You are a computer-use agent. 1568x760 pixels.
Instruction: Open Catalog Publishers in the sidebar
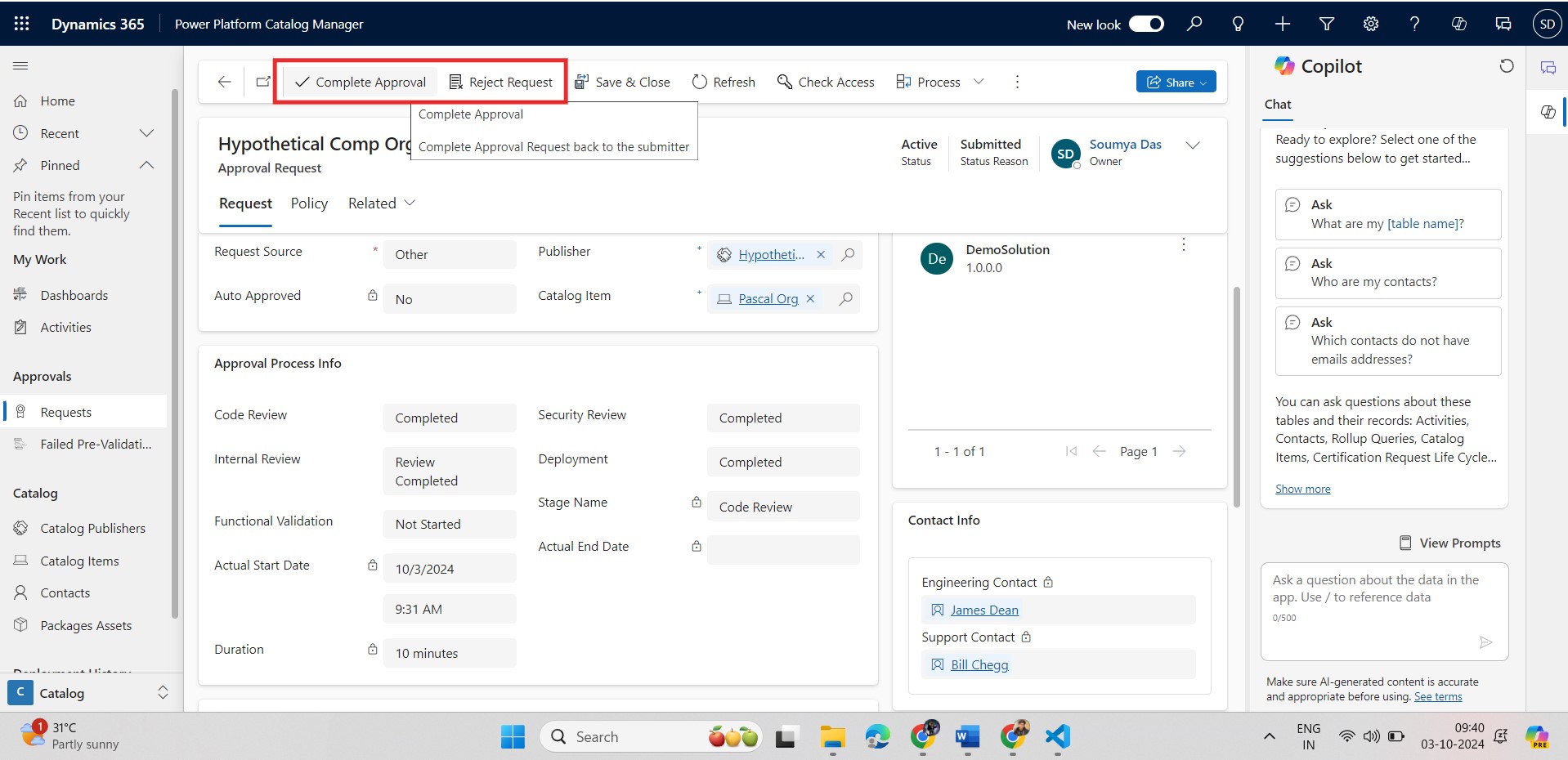click(92, 529)
